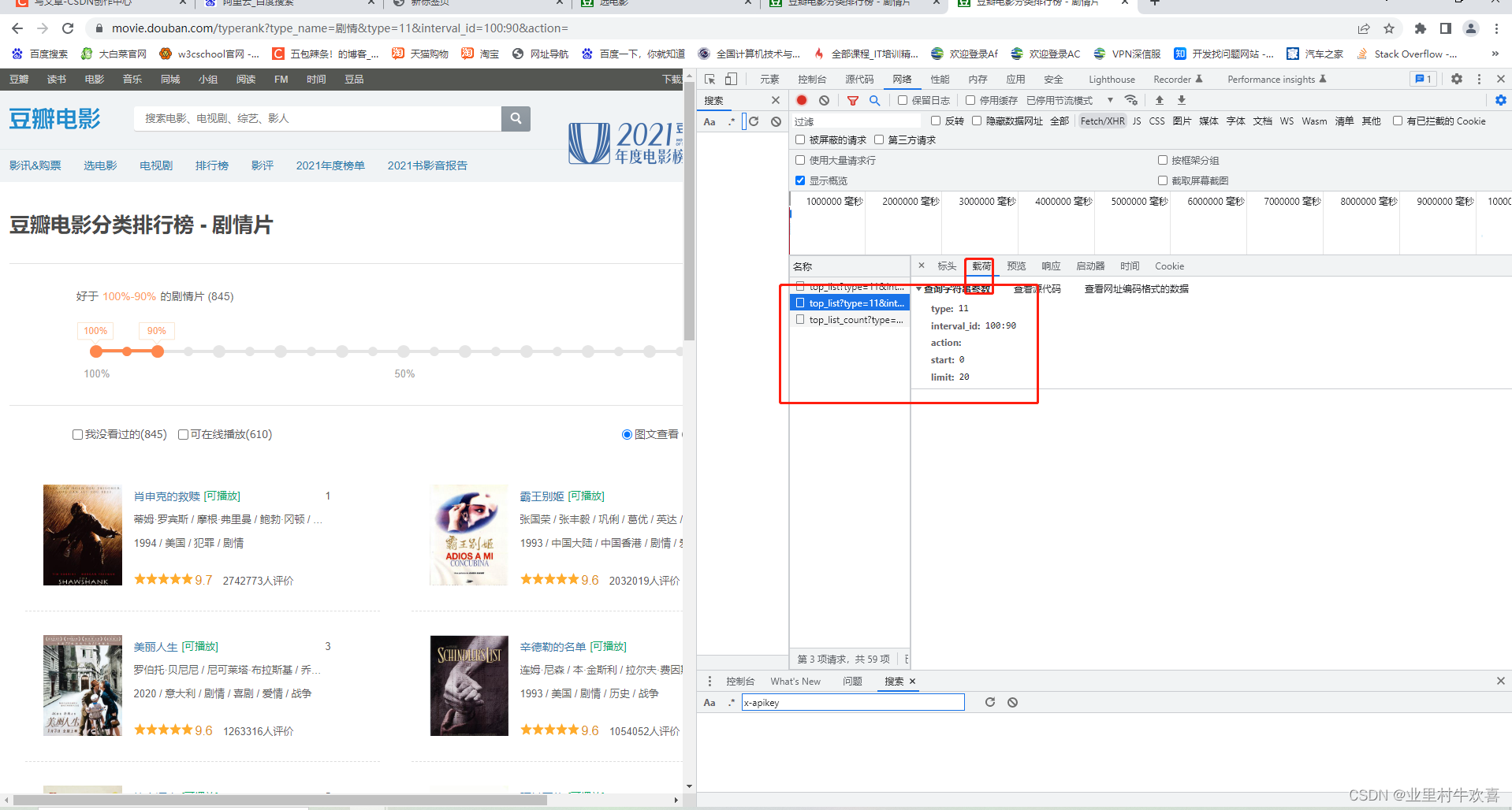The height and width of the screenshot is (810, 1512).
Task: Click the 过滤 filter input in Network panel
Action: (x=855, y=121)
